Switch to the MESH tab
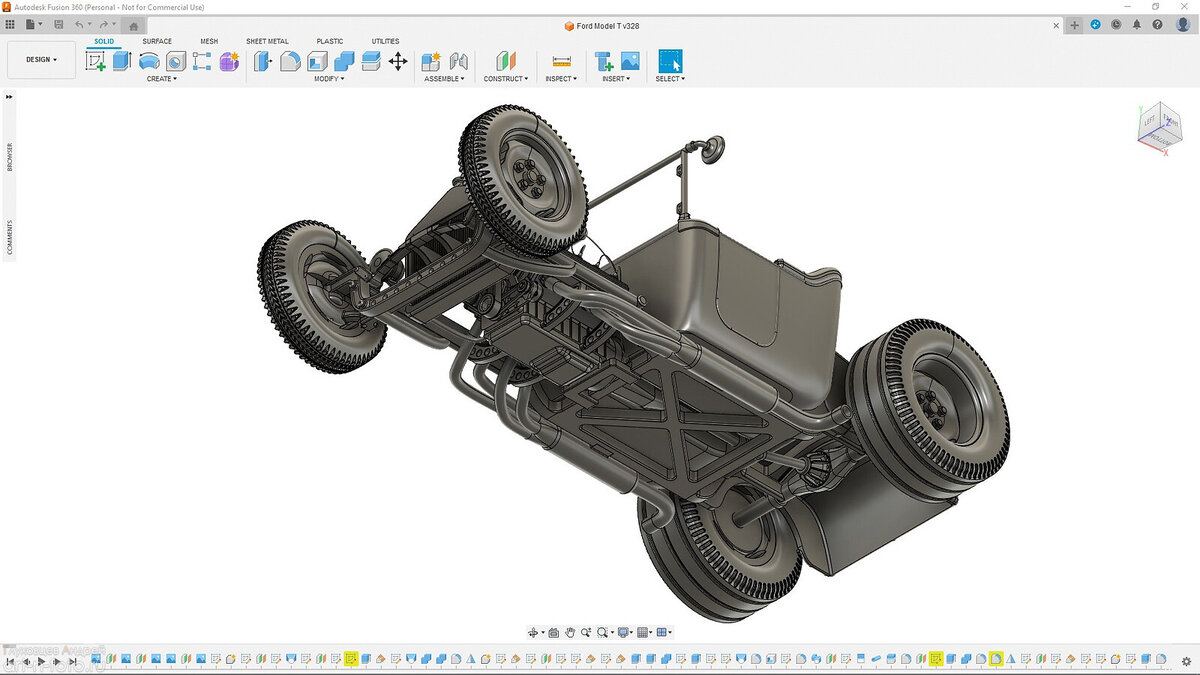This screenshot has width=1200, height=675. point(209,41)
